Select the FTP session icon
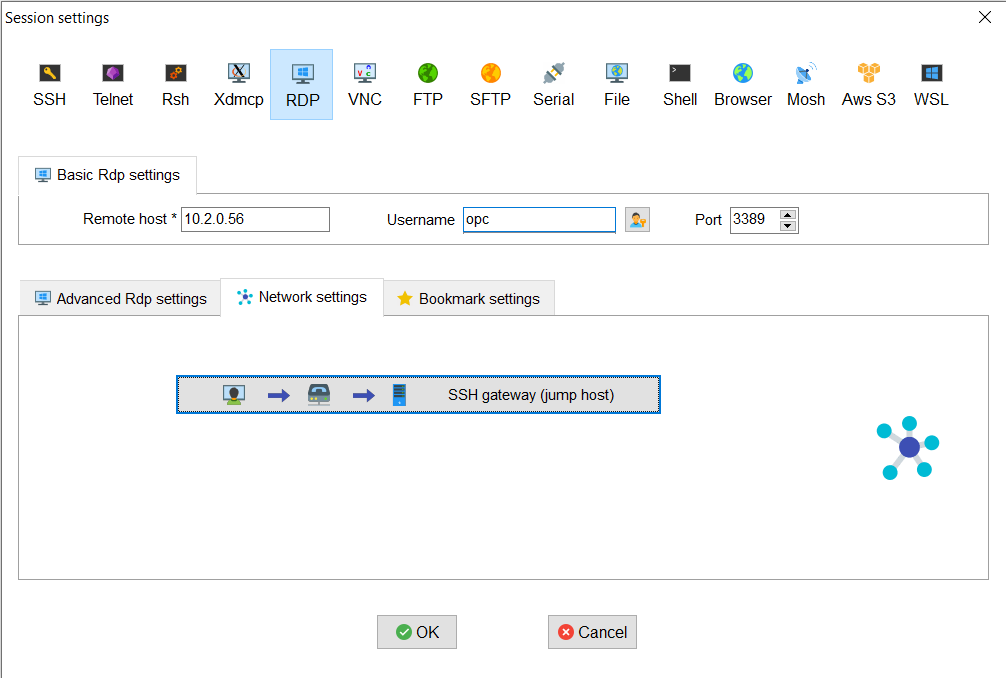Screen dimensions: 1006x678 tap(427, 84)
